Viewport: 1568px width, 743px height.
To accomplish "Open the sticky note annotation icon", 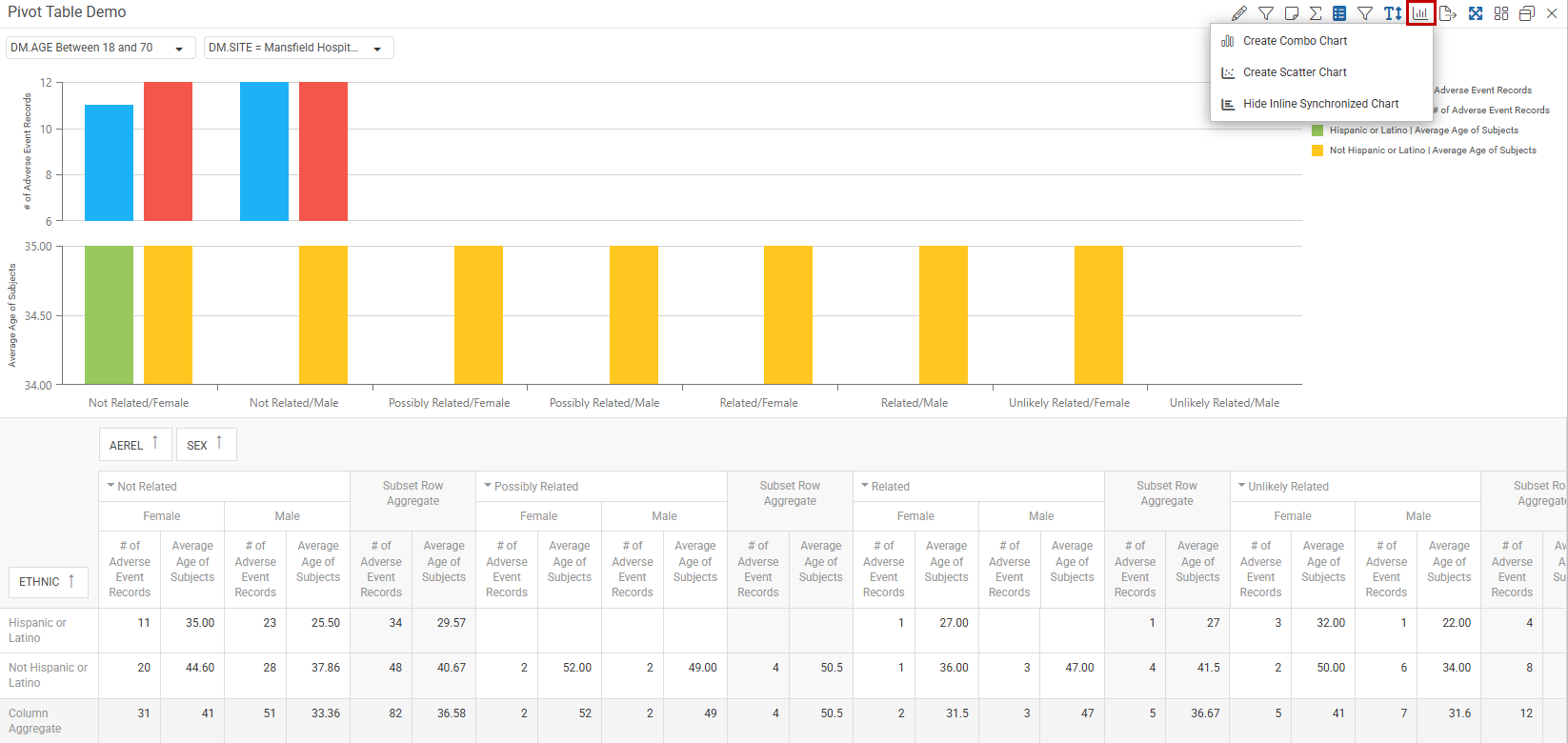I will click(x=1292, y=13).
